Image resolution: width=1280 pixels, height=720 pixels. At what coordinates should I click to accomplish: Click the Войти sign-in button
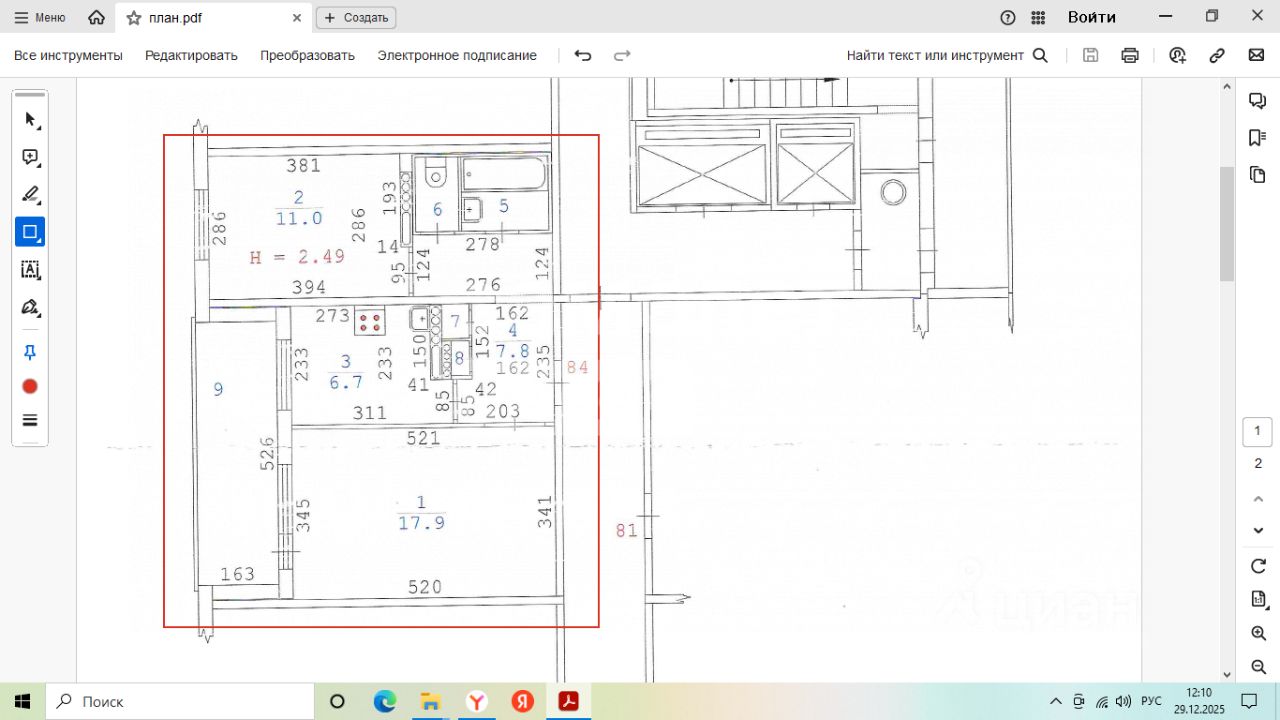click(x=1091, y=17)
